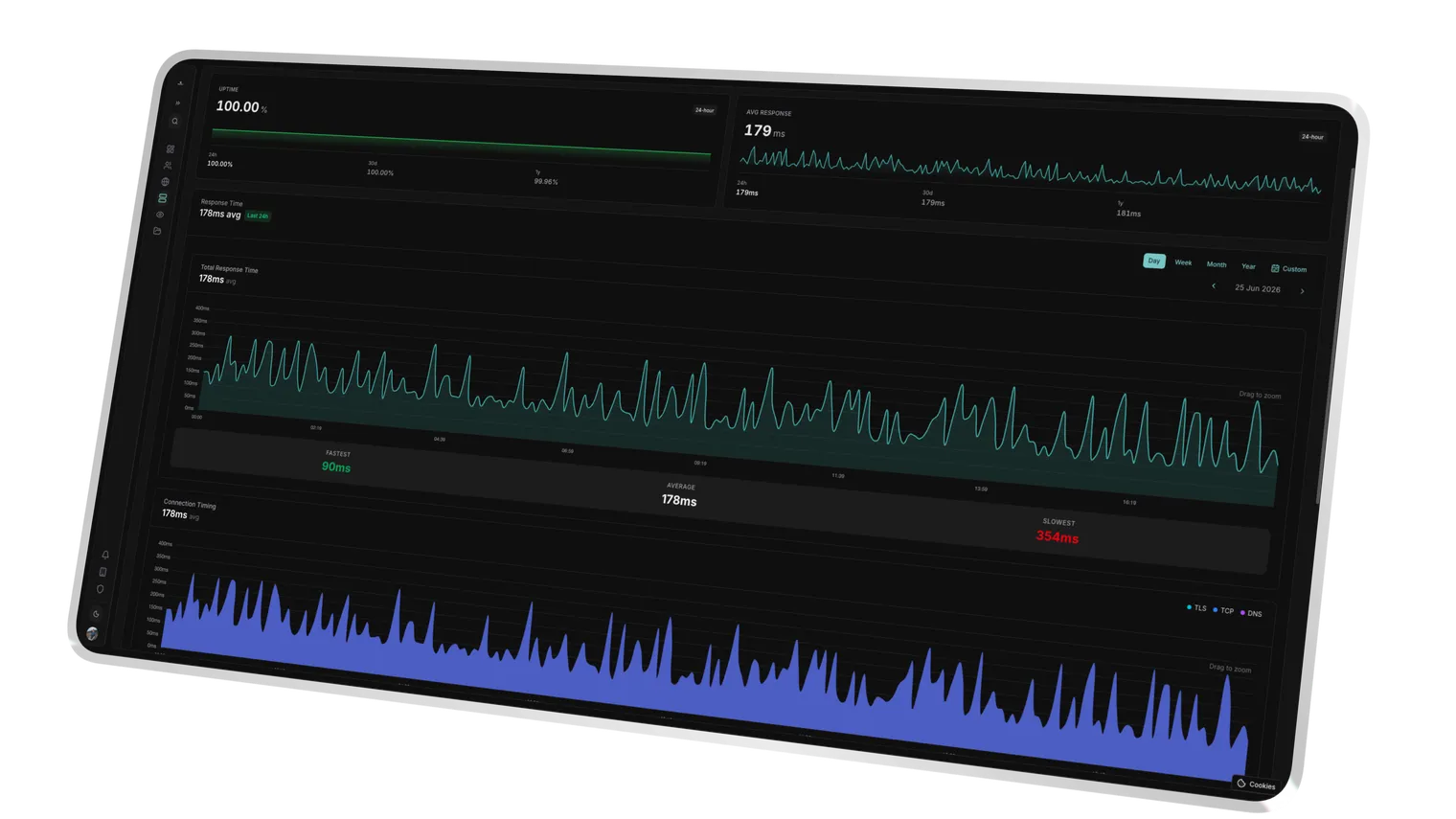The height and width of the screenshot is (819, 1456).
Task: Open the user profile avatar
Action: point(92,633)
